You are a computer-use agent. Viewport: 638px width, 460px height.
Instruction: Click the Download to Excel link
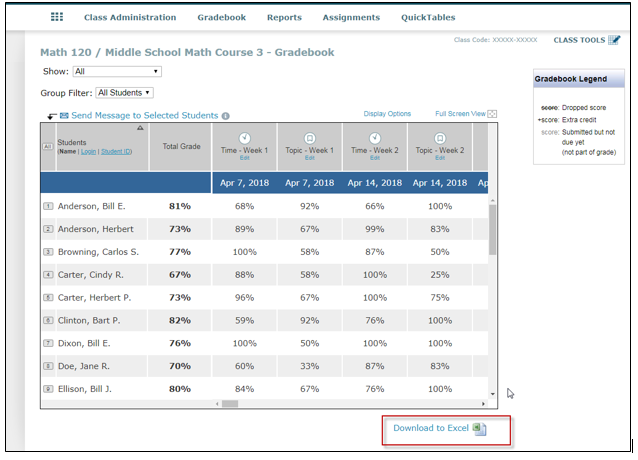click(430, 428)
